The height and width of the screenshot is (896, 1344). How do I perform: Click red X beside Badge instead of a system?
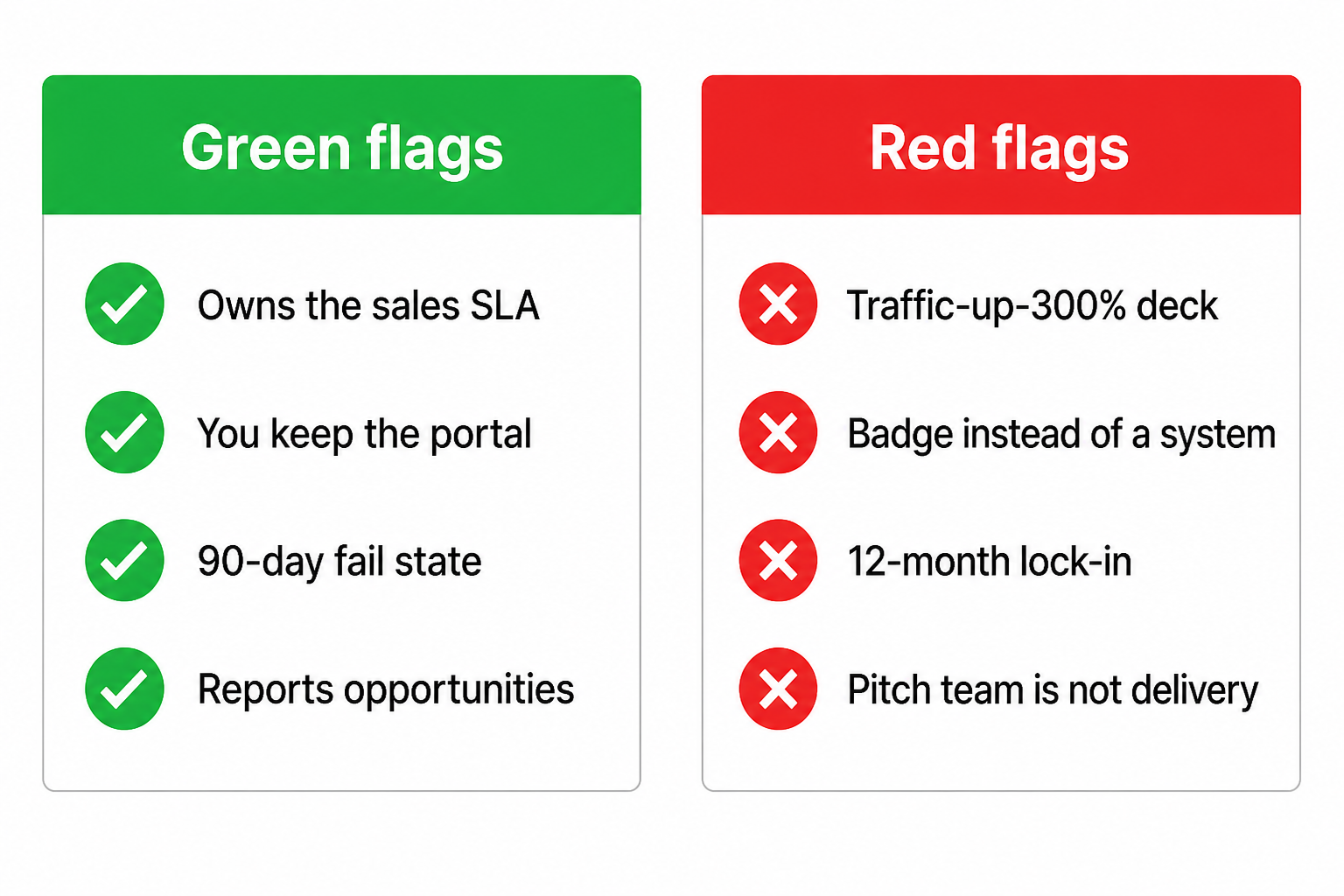tap(778, 432)
